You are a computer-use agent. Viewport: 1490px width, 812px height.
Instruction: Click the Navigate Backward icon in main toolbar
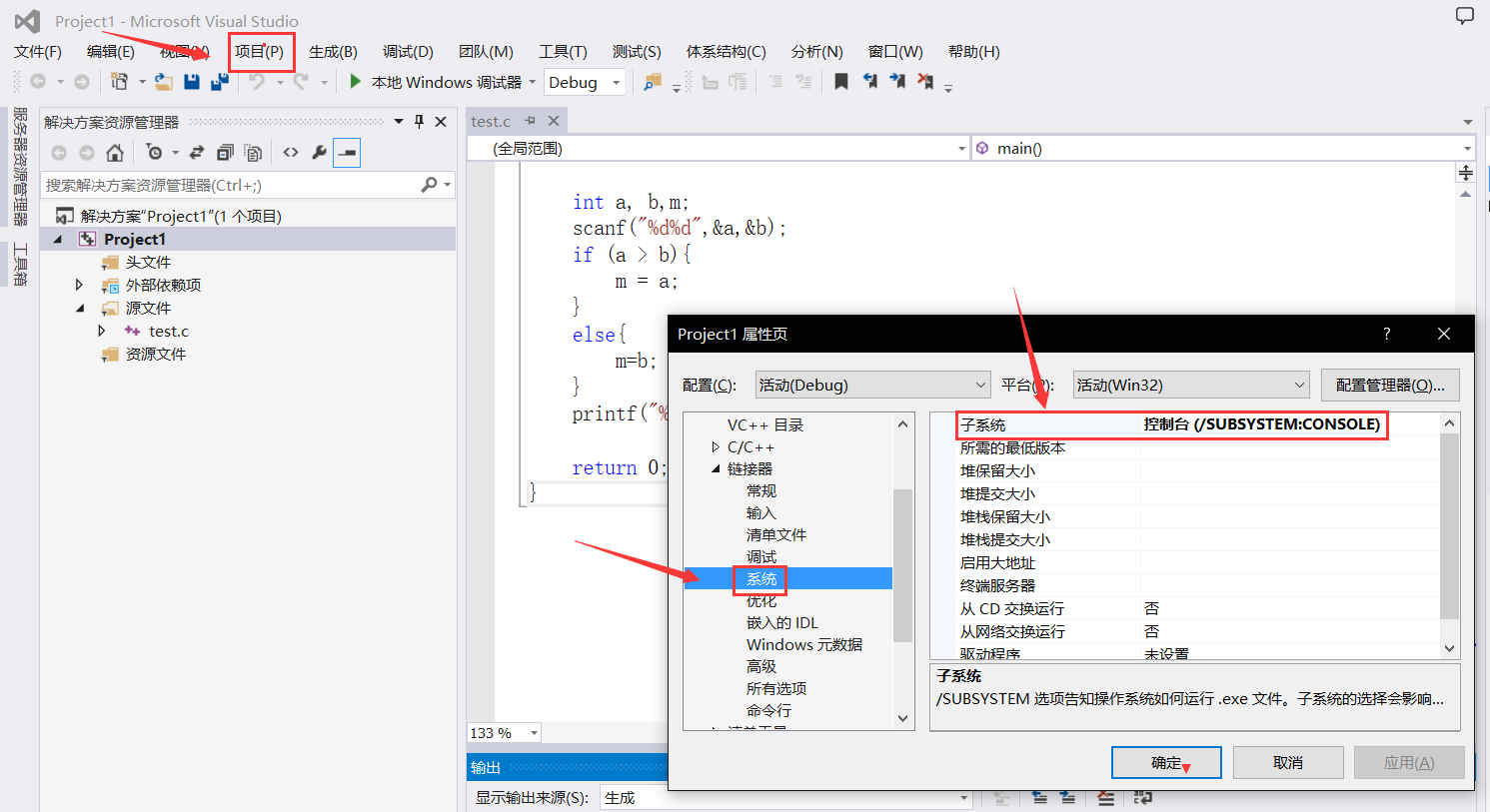pos(38,82)
